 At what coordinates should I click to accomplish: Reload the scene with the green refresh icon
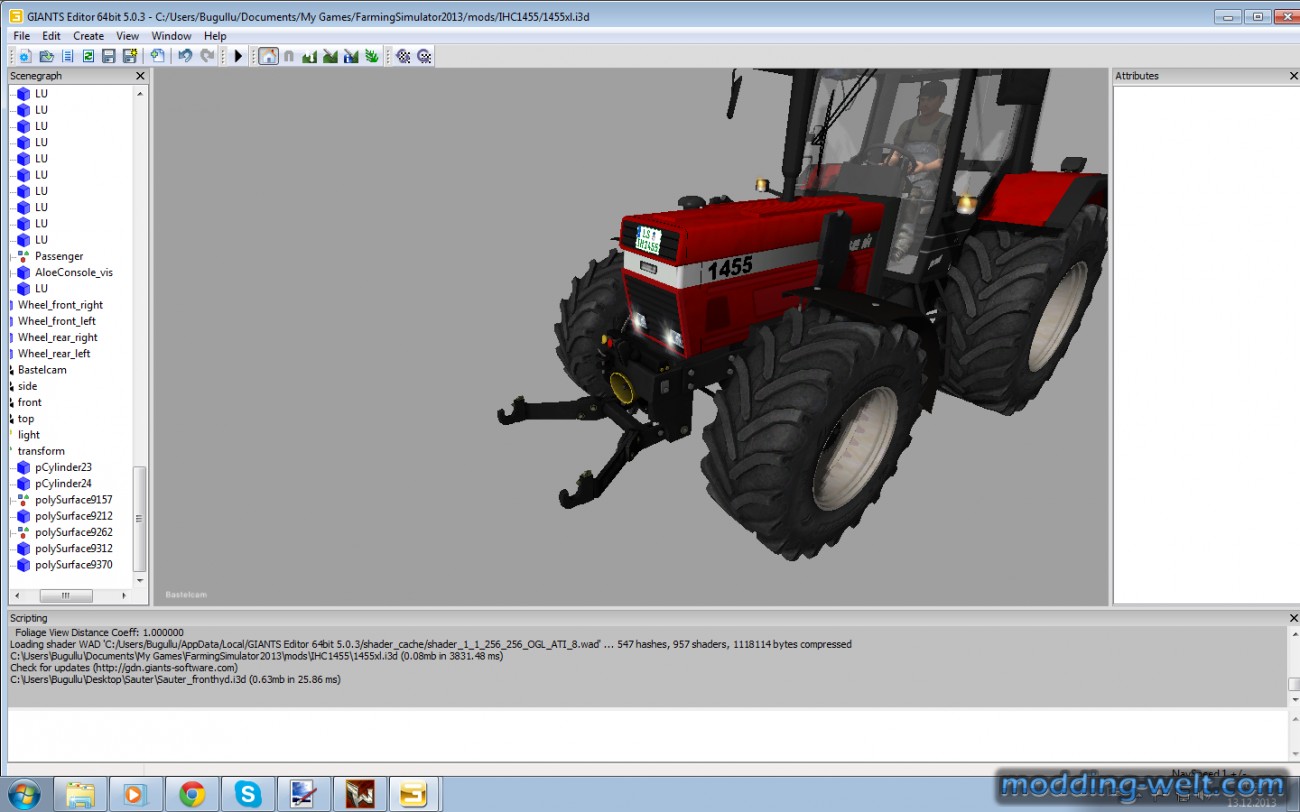click(x=88, y=56)
